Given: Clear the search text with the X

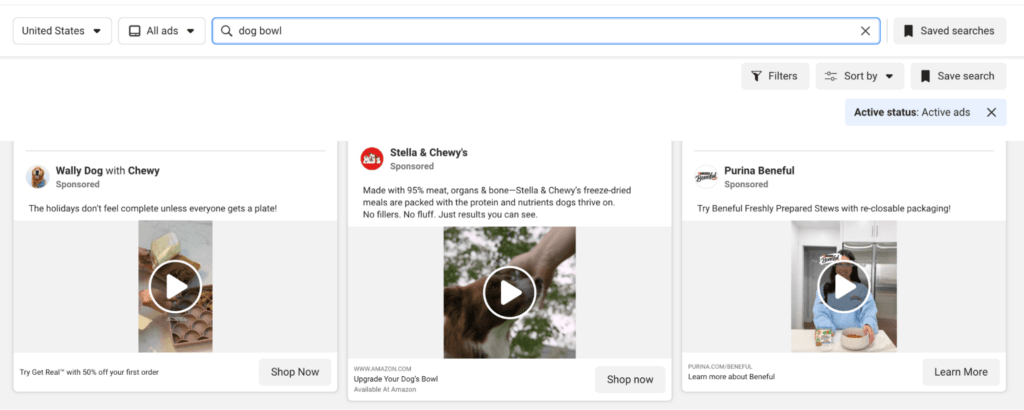Looking at the screenshot, I should [865, 31].
